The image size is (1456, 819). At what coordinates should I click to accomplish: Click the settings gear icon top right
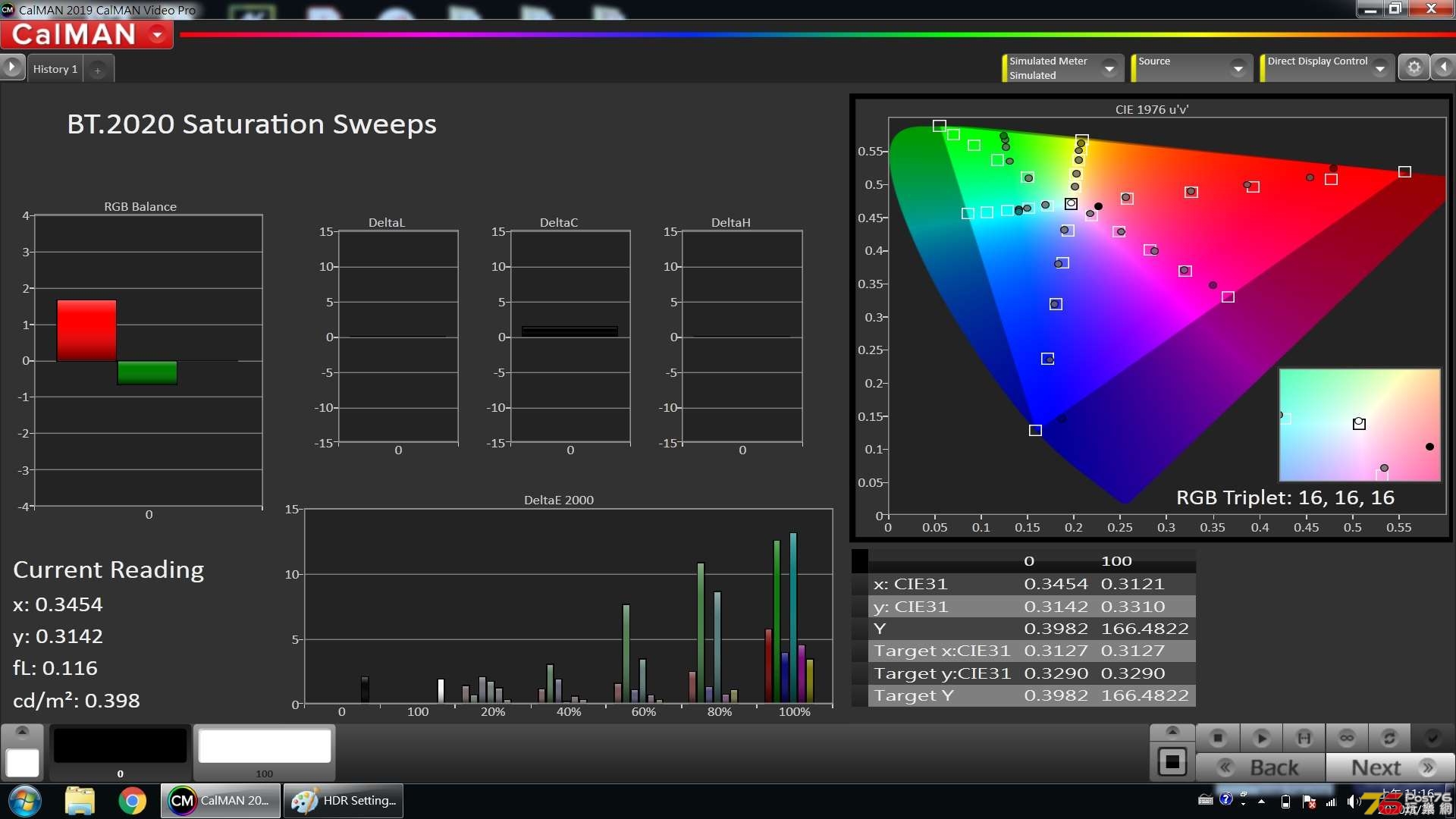[x=1414, y=67]
